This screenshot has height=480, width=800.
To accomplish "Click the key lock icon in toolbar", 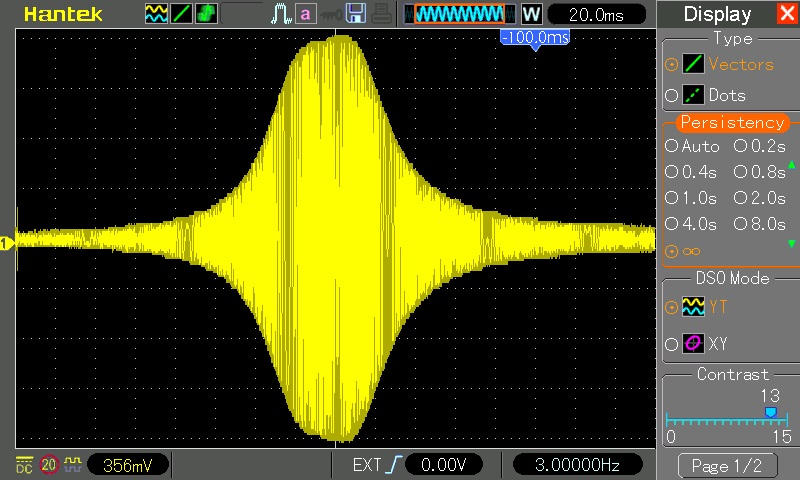I will click(x=330, y=14).
